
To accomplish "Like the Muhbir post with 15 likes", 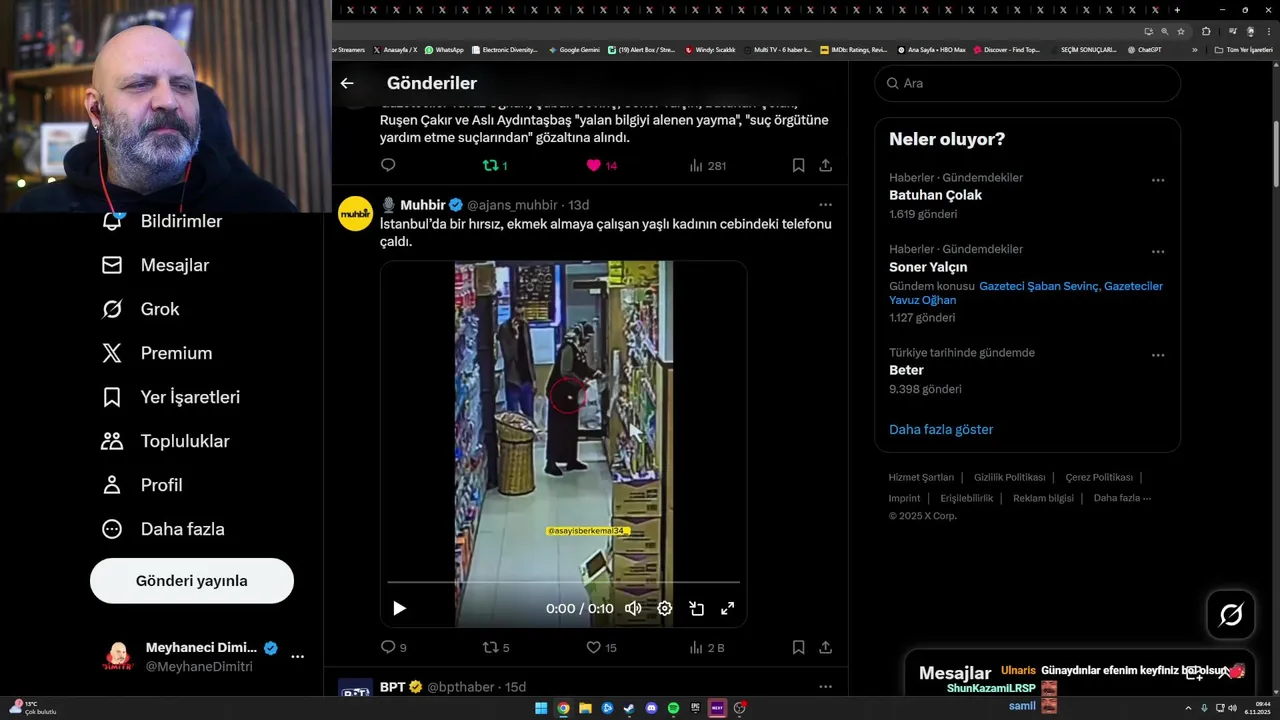I will pos(601,647).
